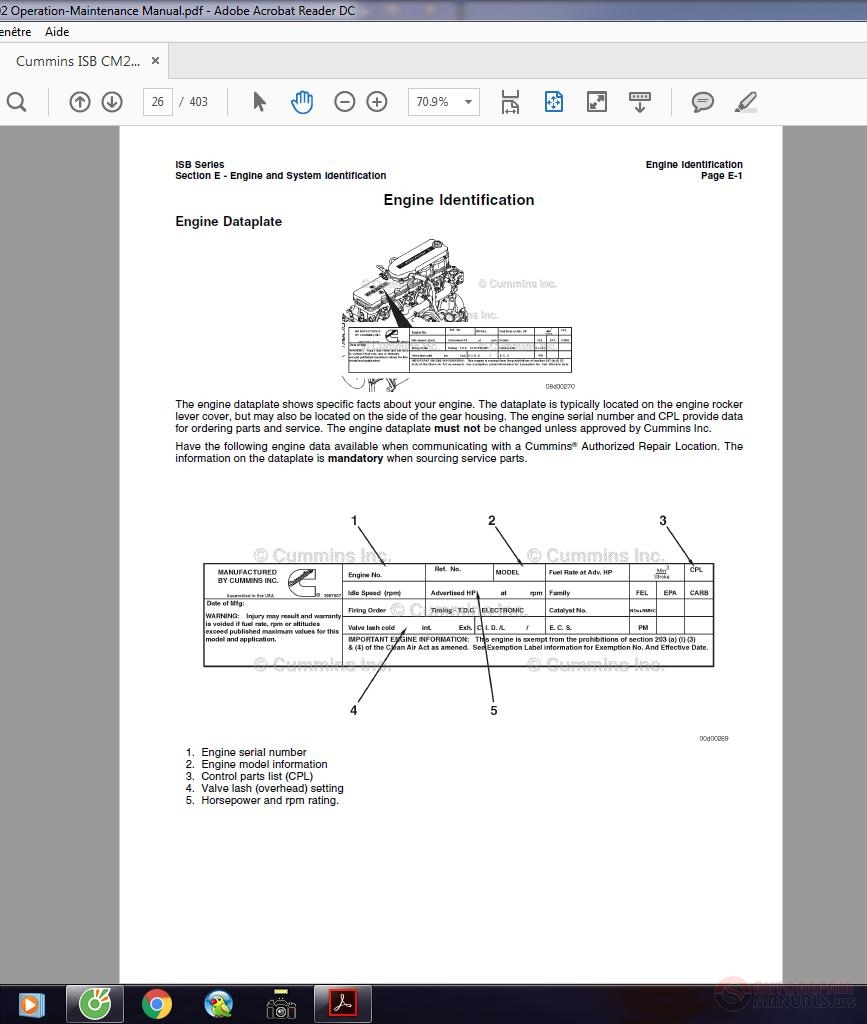
Task: Open the green app taskbar icon
Action: click(95, 1004)
